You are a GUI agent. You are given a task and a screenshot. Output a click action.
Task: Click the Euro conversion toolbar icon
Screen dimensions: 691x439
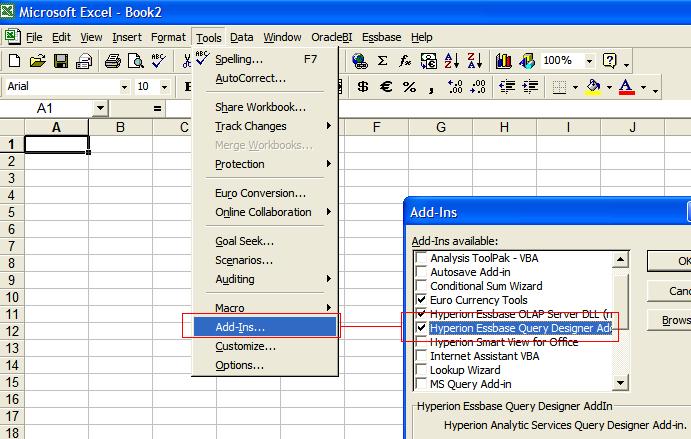tap(428, 60)
